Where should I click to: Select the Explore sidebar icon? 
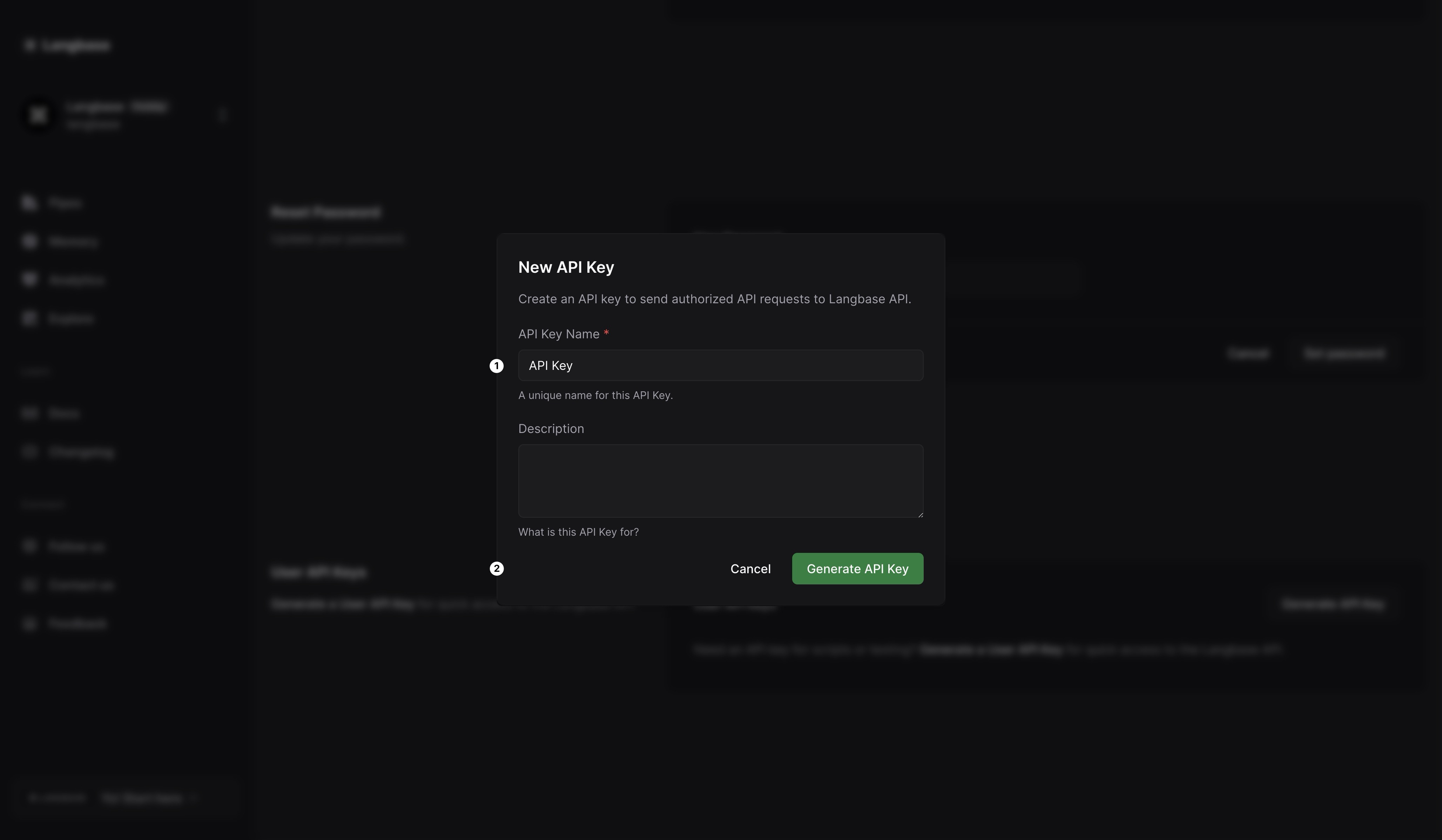pyautogui.click(x=29, y=318)
